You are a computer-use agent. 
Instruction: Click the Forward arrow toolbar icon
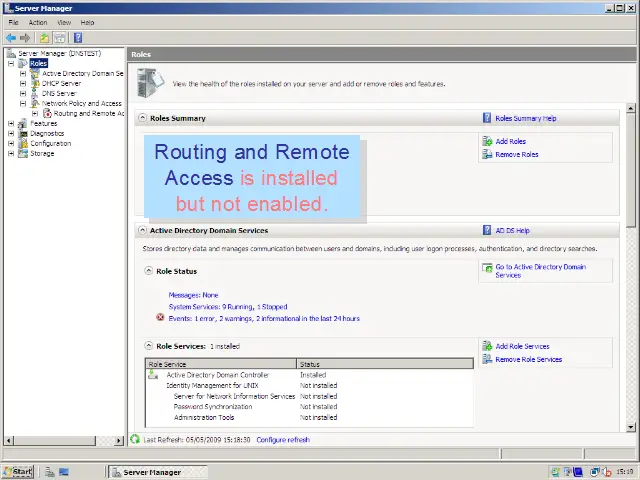pos(25,38)
